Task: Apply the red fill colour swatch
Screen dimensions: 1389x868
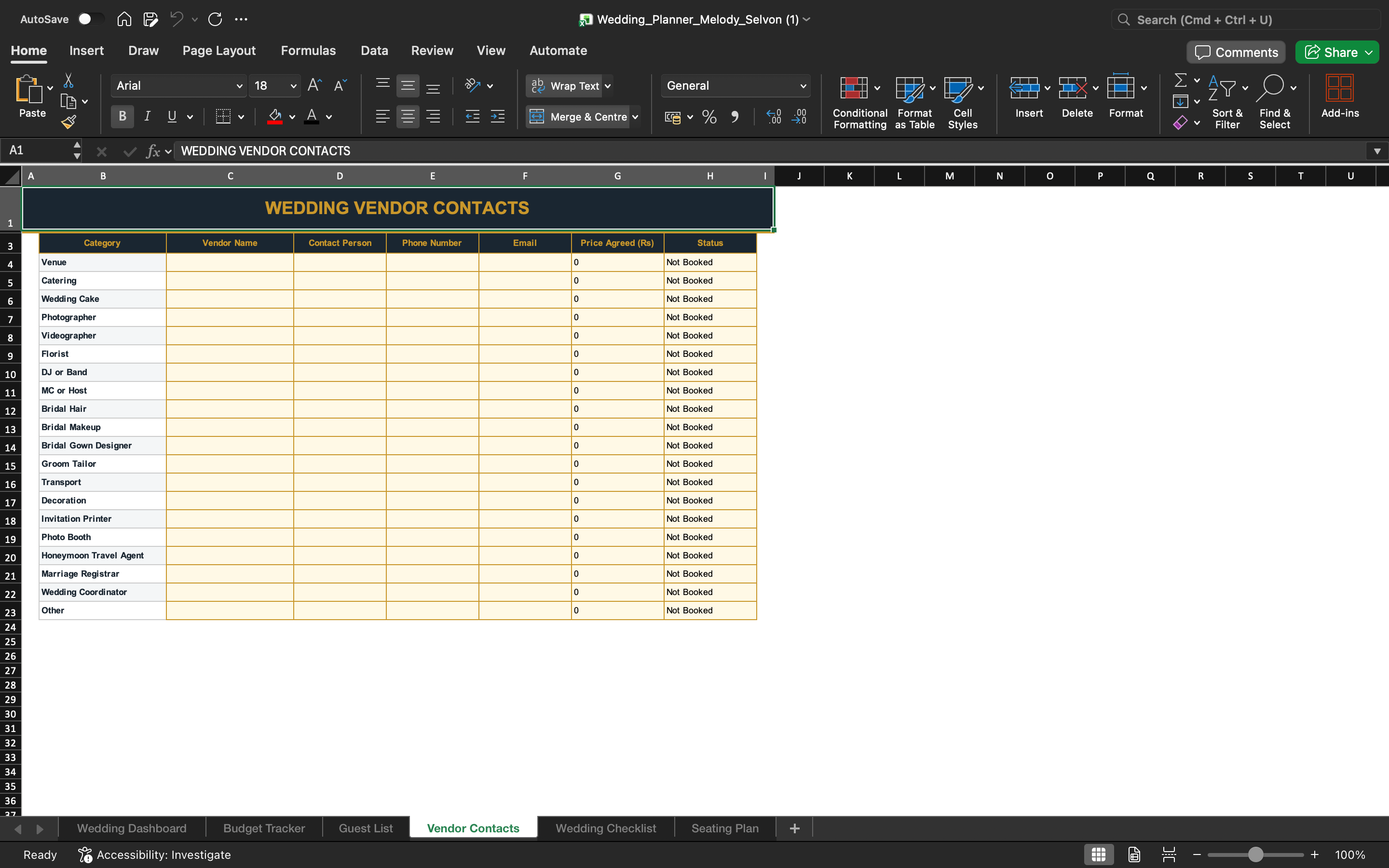Action: click(275, 117)
